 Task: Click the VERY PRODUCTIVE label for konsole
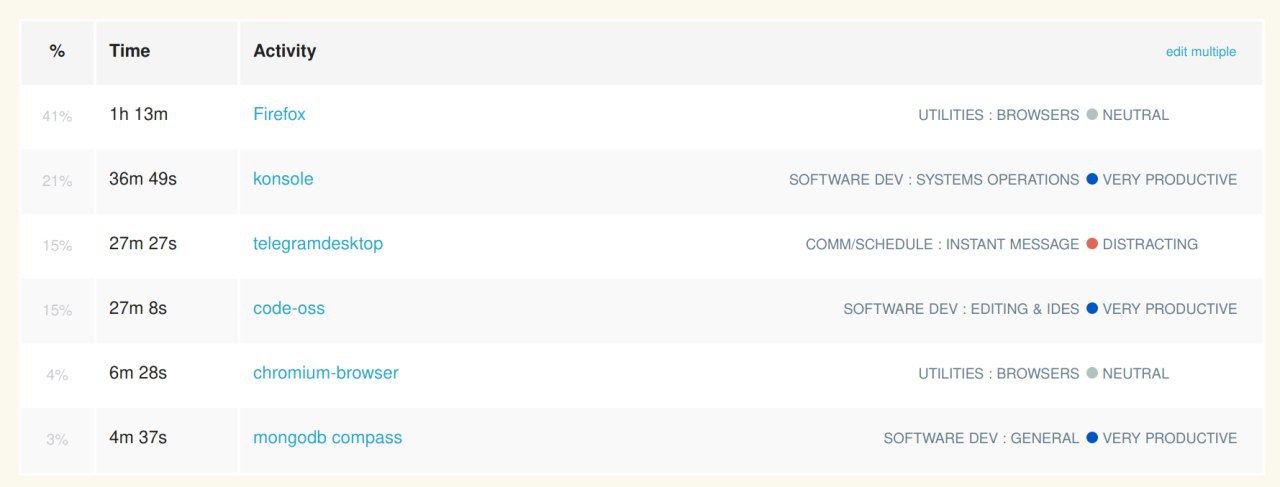(x=1170, y=180)
